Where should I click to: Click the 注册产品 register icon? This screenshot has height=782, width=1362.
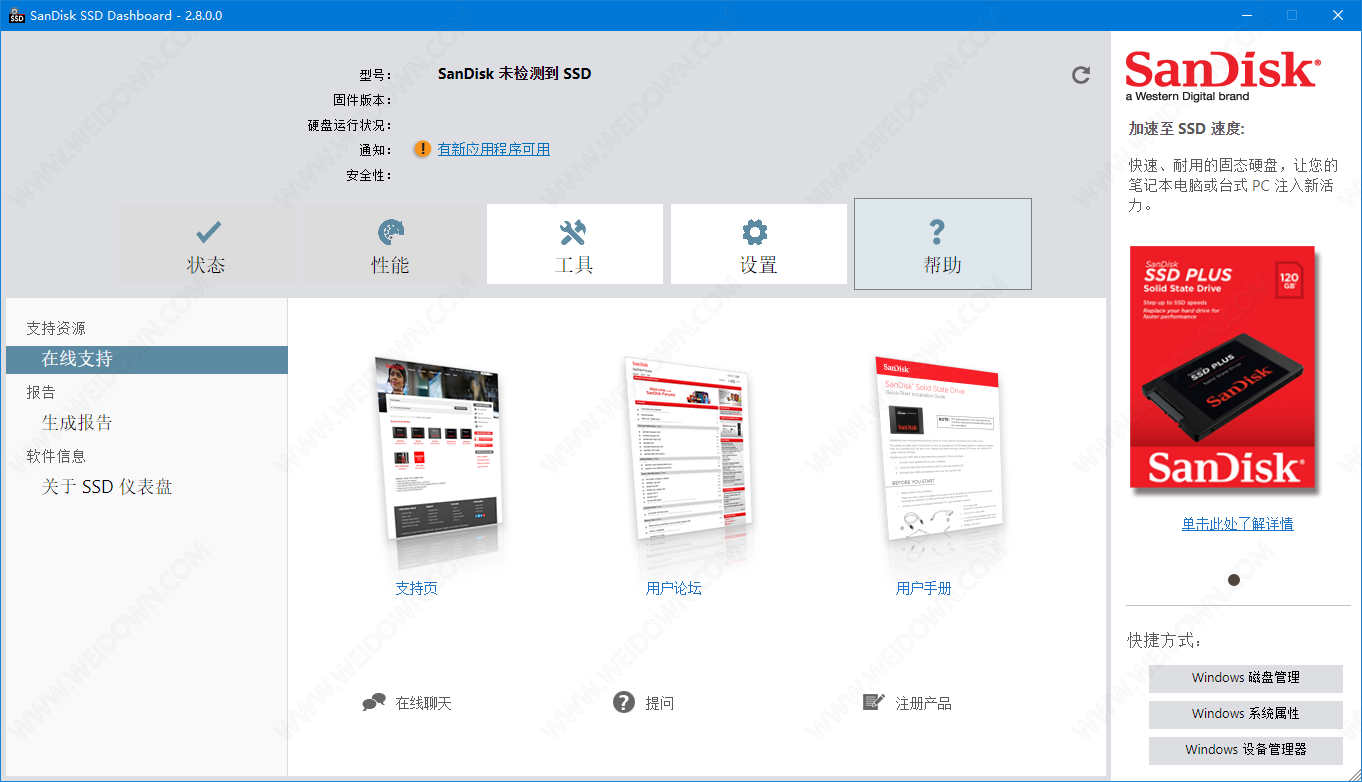[873, 703]
